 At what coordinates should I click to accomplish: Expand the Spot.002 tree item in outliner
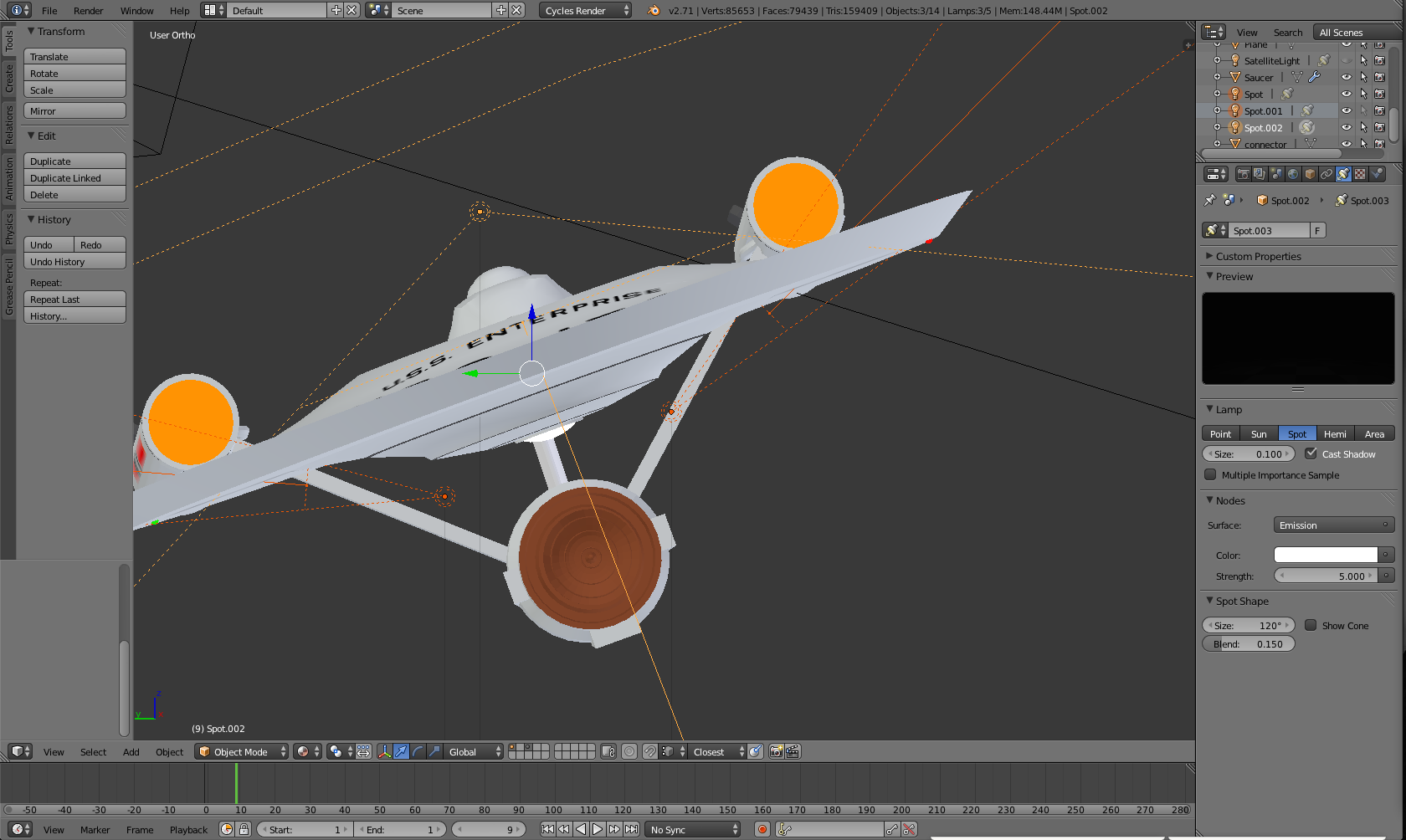pos(1218,127)
